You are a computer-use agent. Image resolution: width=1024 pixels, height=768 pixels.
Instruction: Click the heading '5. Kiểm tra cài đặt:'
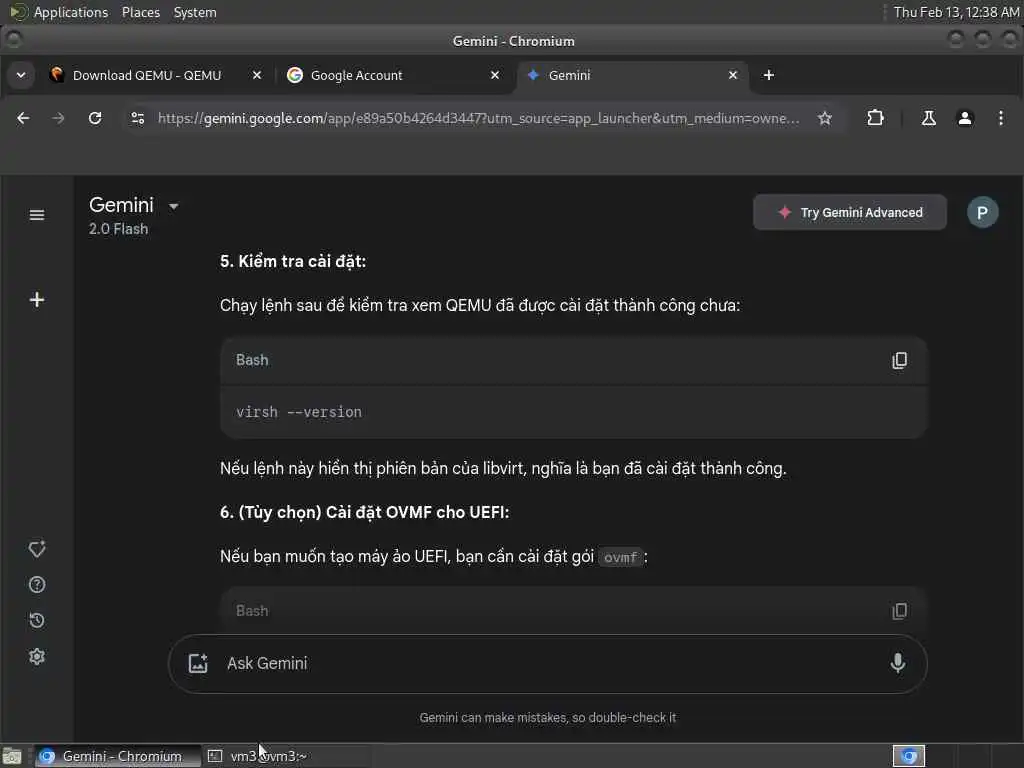click(x=293, y=262)
